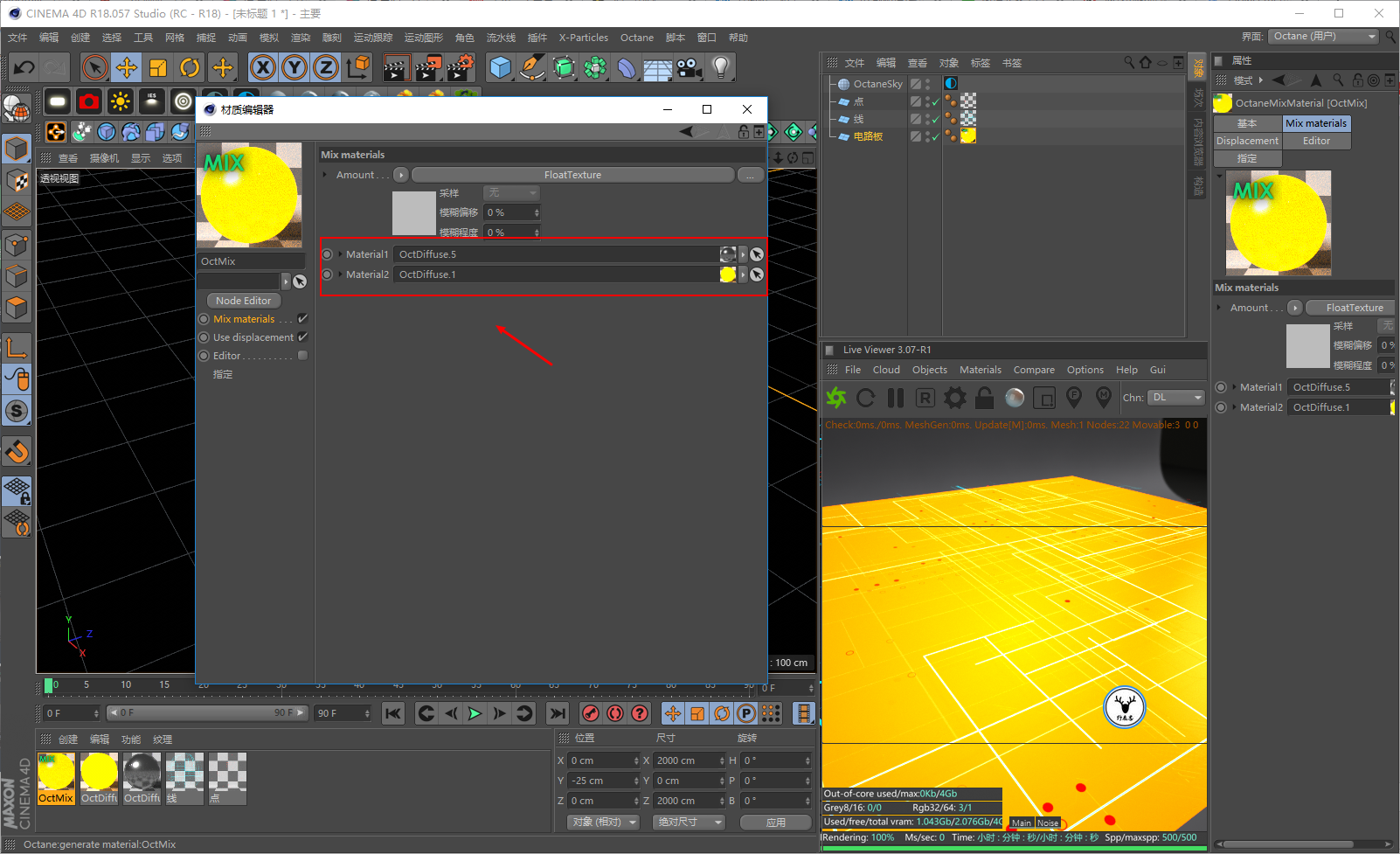This screenshot has height=854, width=1400.
Task: Click the Cube primitive icon
Action: (500, 67)
